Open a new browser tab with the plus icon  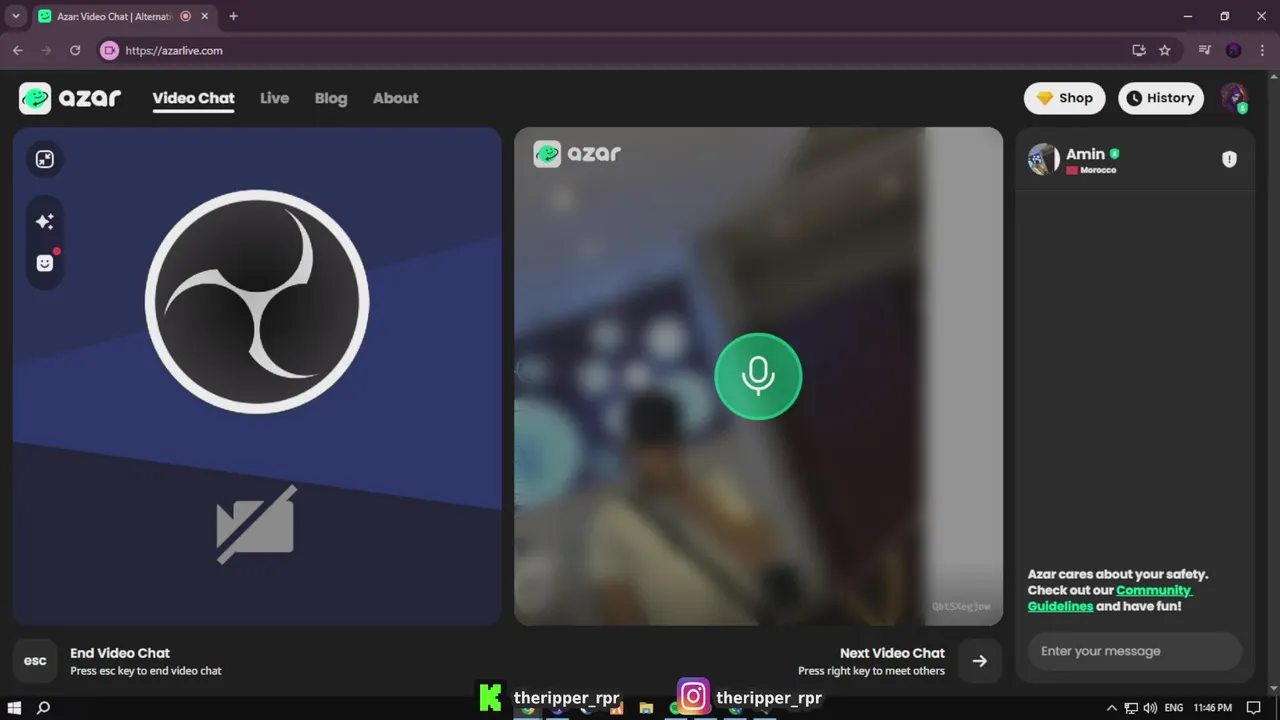(x=233, y=16)
